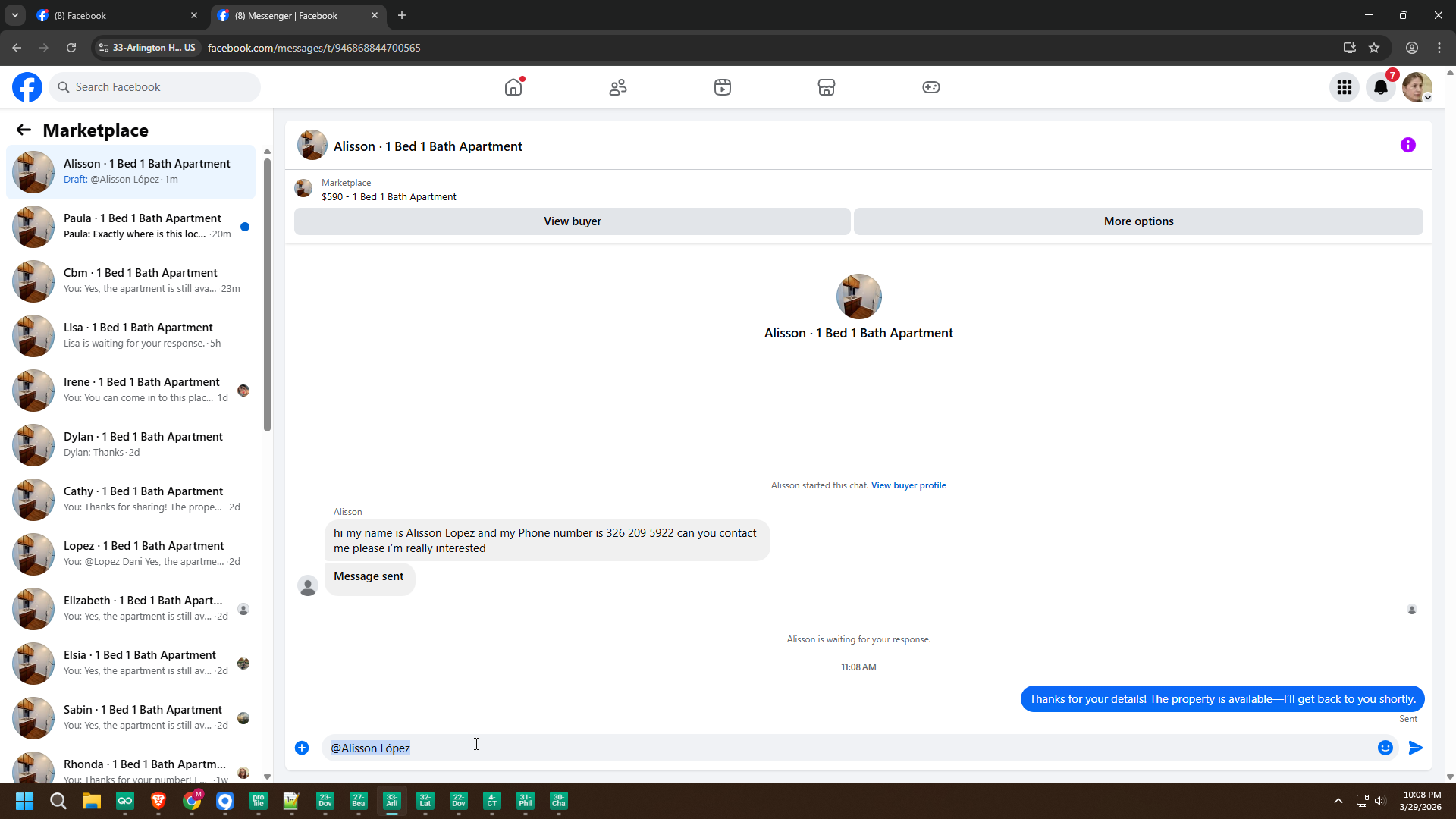1456x819 pixels.
Task: Click the More options button
Action: [1138, 221]
